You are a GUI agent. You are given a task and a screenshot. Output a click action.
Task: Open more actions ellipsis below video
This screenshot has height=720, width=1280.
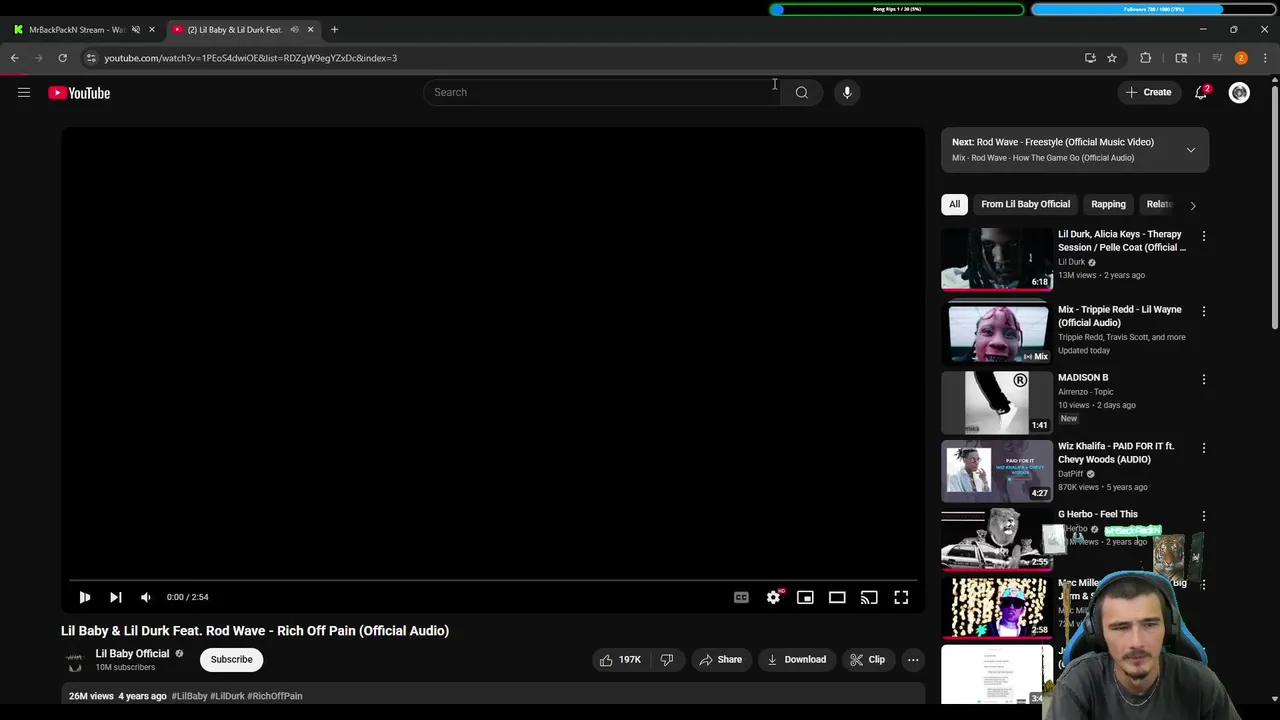point(913,660)
